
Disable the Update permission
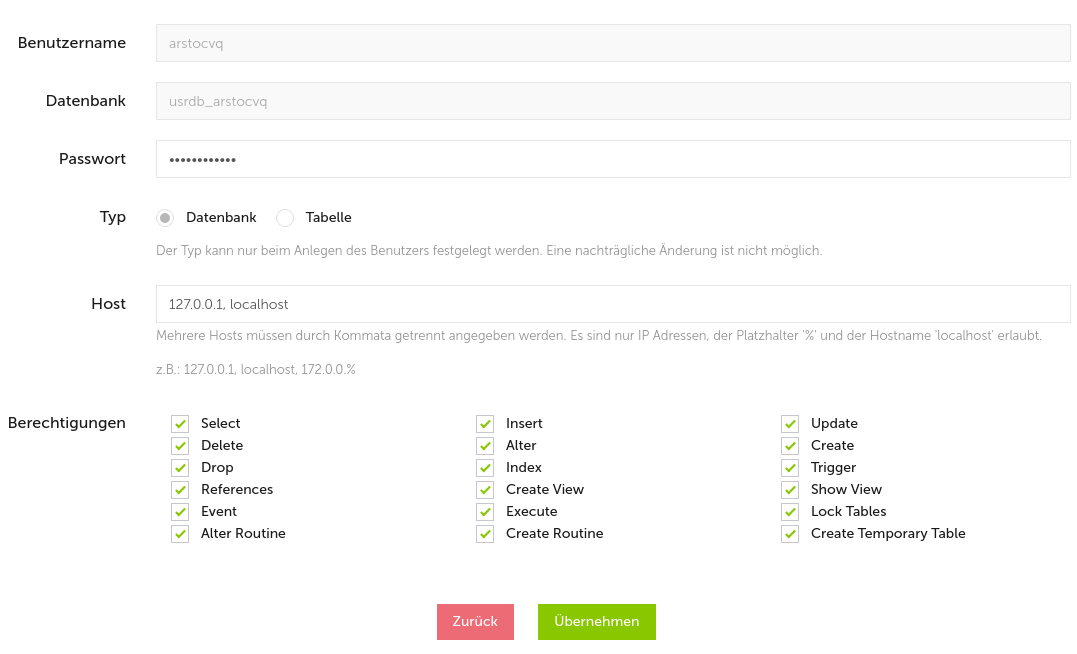coord(790,424)
